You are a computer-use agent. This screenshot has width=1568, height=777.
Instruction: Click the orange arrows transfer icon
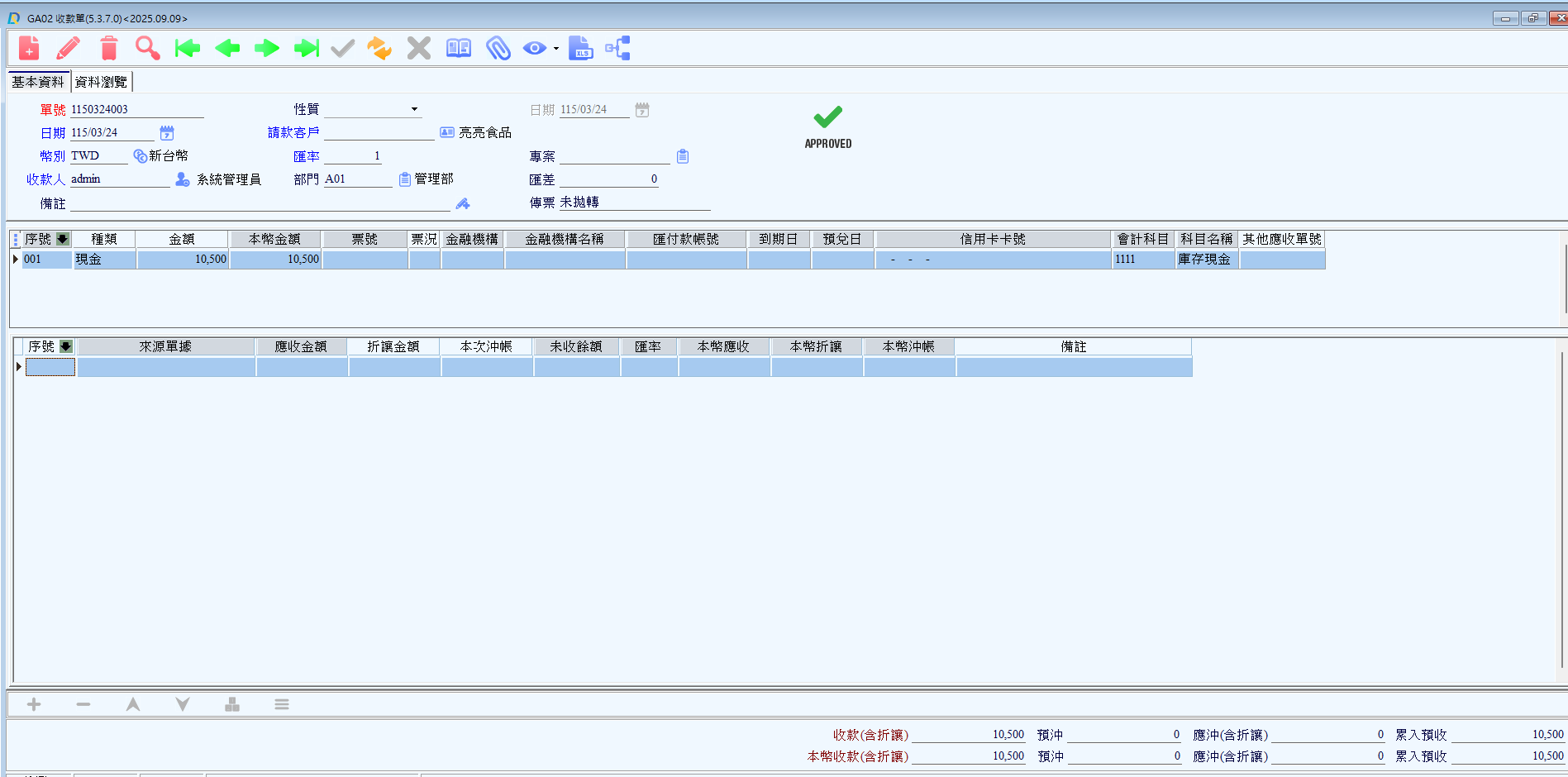(x=379, y=49)
